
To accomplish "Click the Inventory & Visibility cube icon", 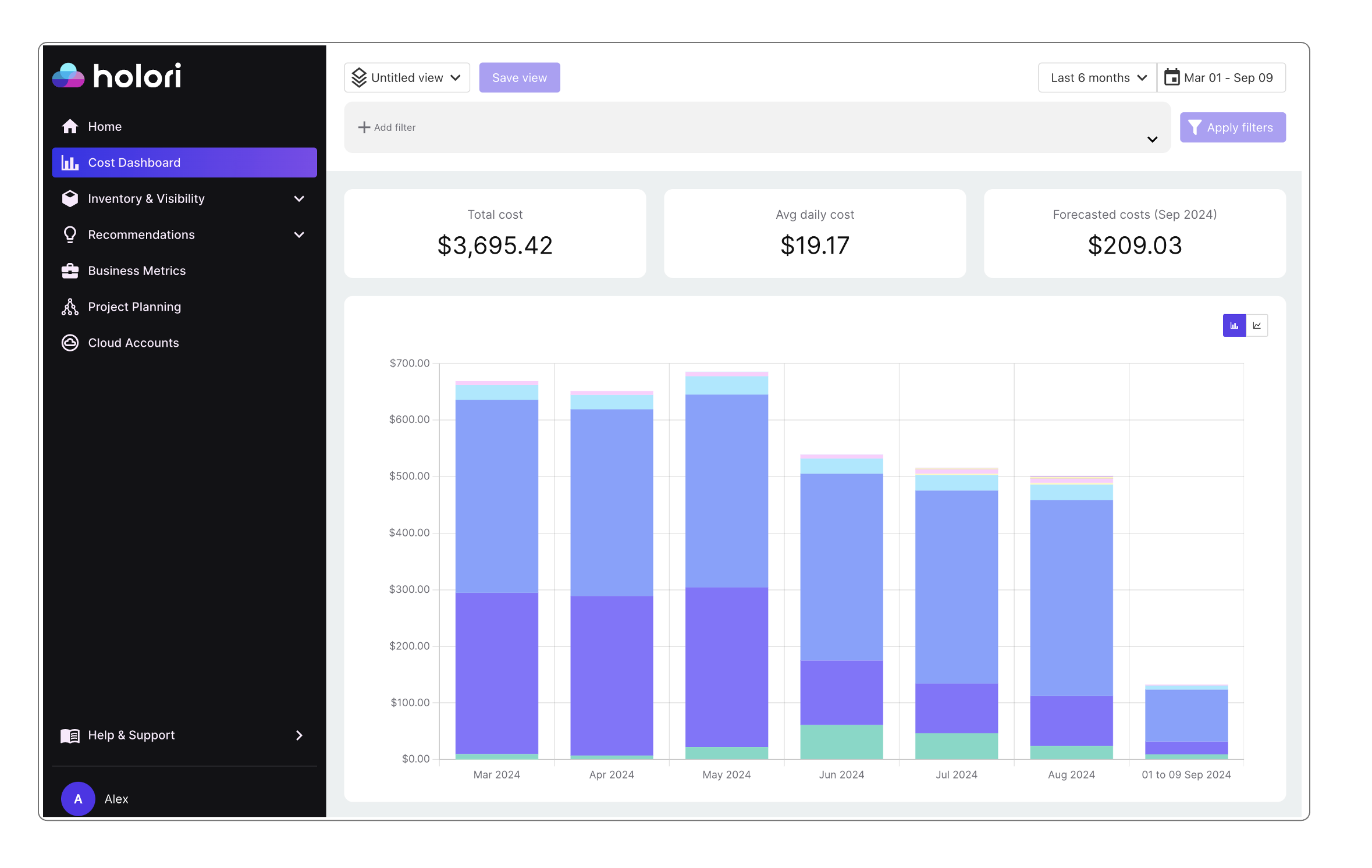I will tap(70, 198).
